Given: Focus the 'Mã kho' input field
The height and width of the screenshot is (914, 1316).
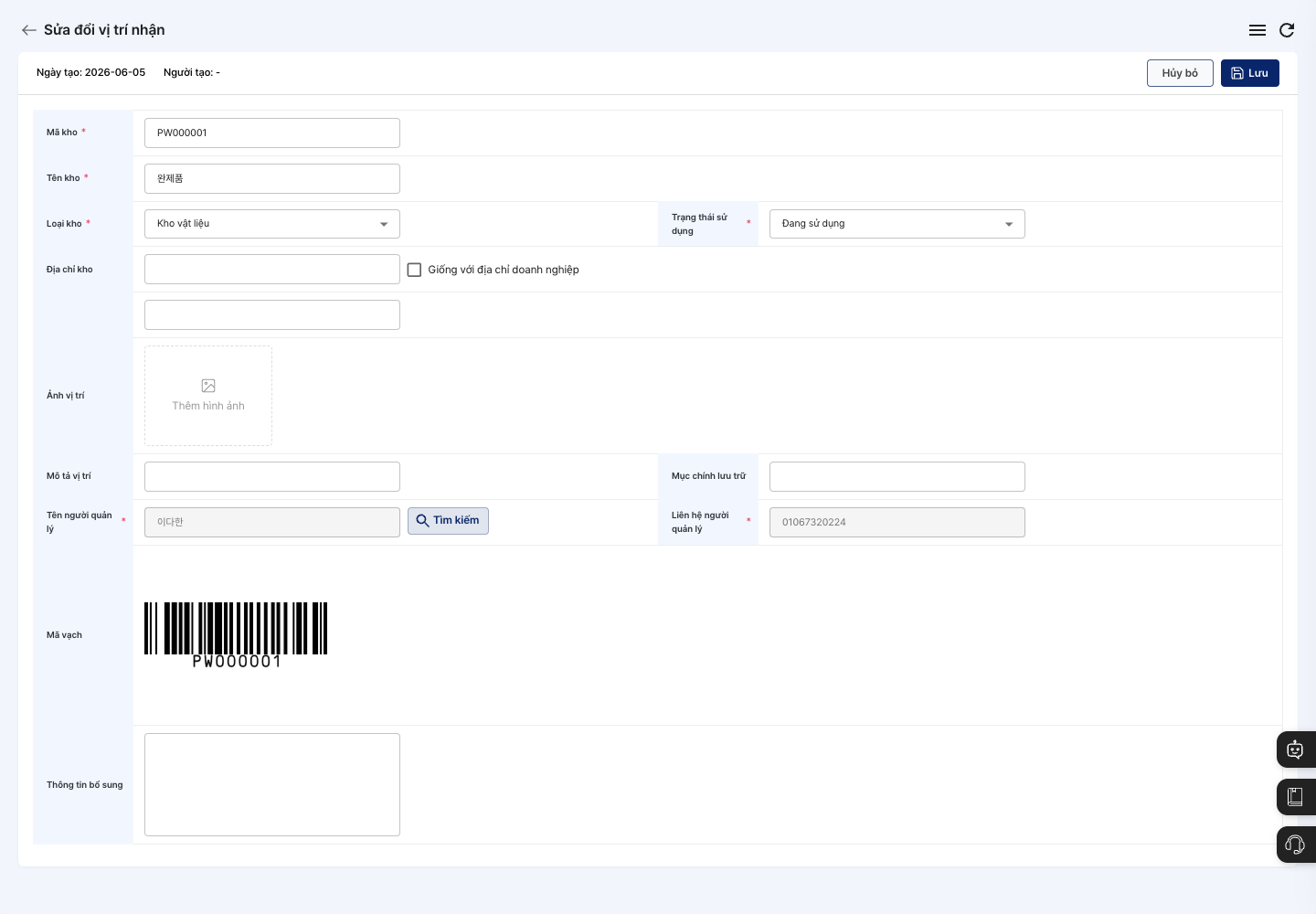Looking at the screenshot, I should pyautogui.click(x=272, y=133).
